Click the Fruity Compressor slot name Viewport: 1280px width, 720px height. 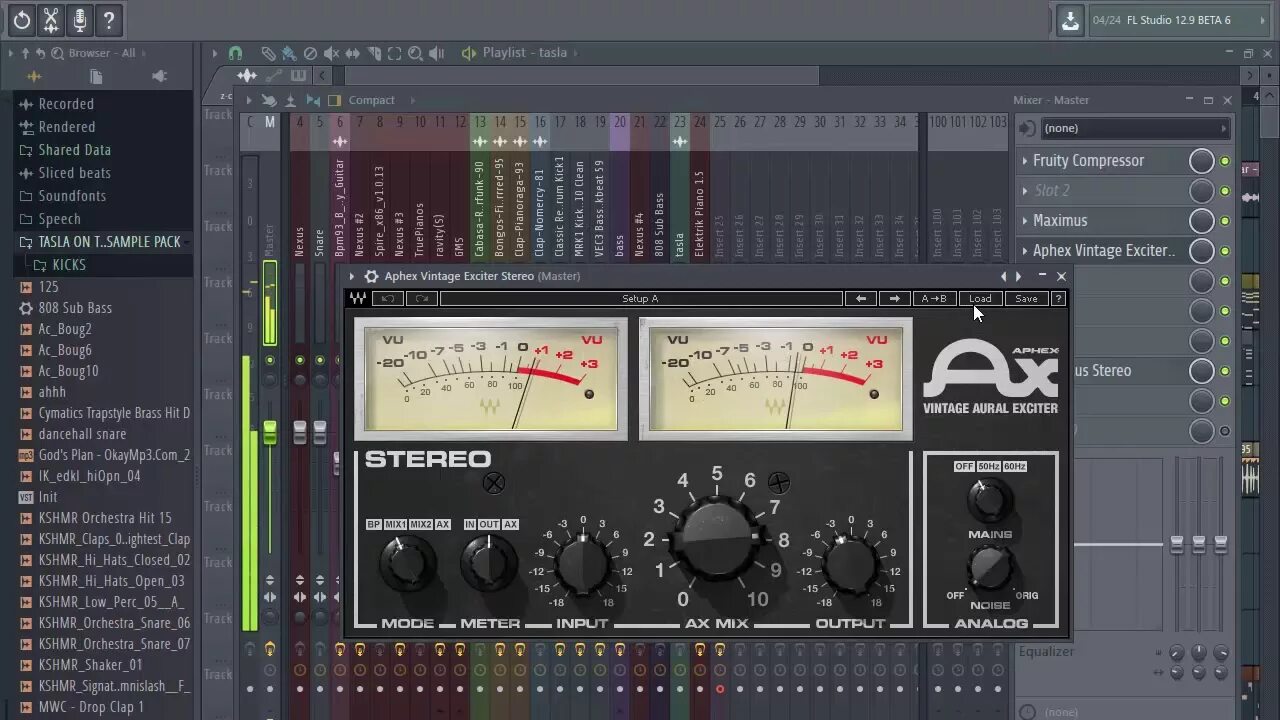1088,161
